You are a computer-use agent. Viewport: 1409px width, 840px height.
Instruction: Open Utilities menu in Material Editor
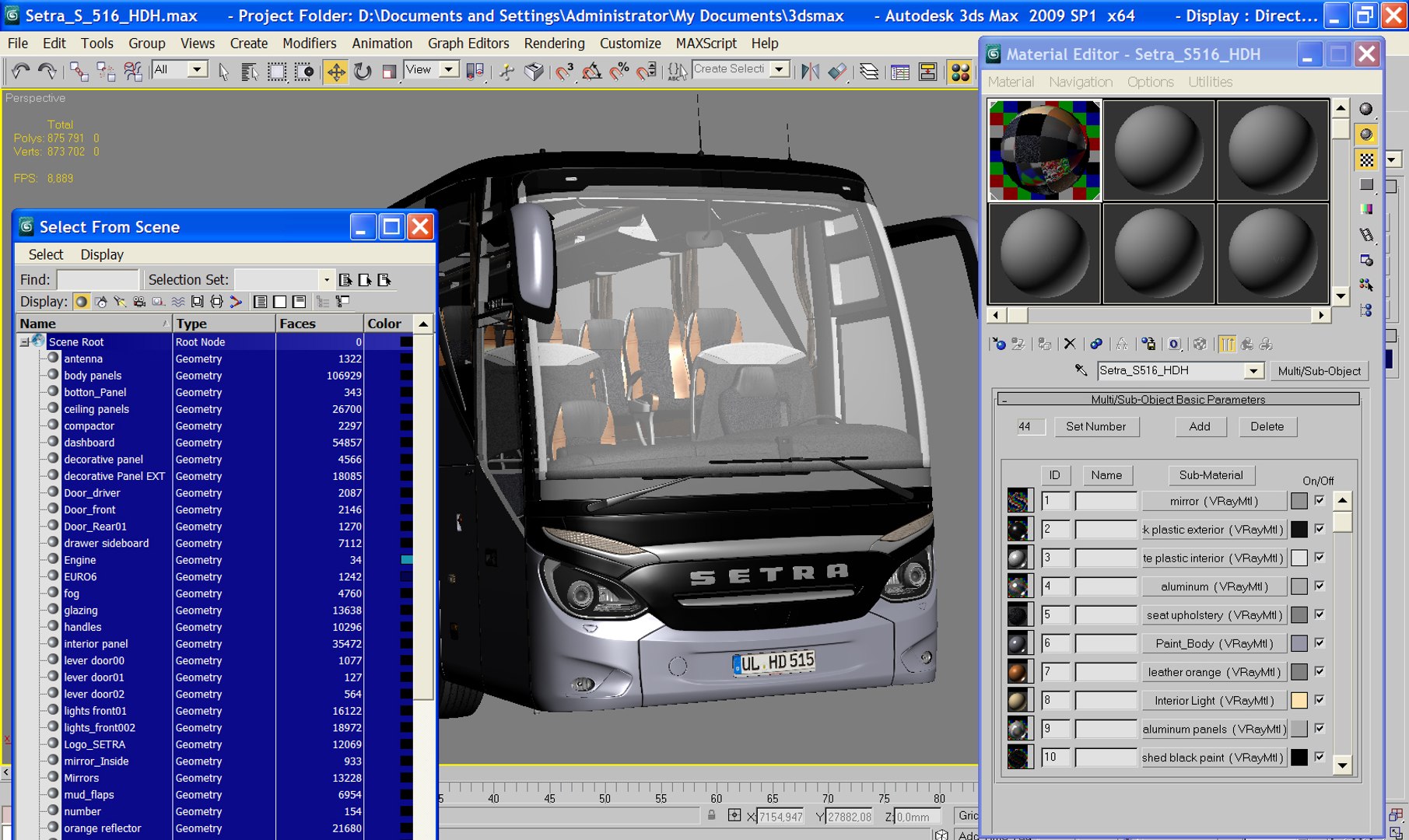click(1210, 82)
